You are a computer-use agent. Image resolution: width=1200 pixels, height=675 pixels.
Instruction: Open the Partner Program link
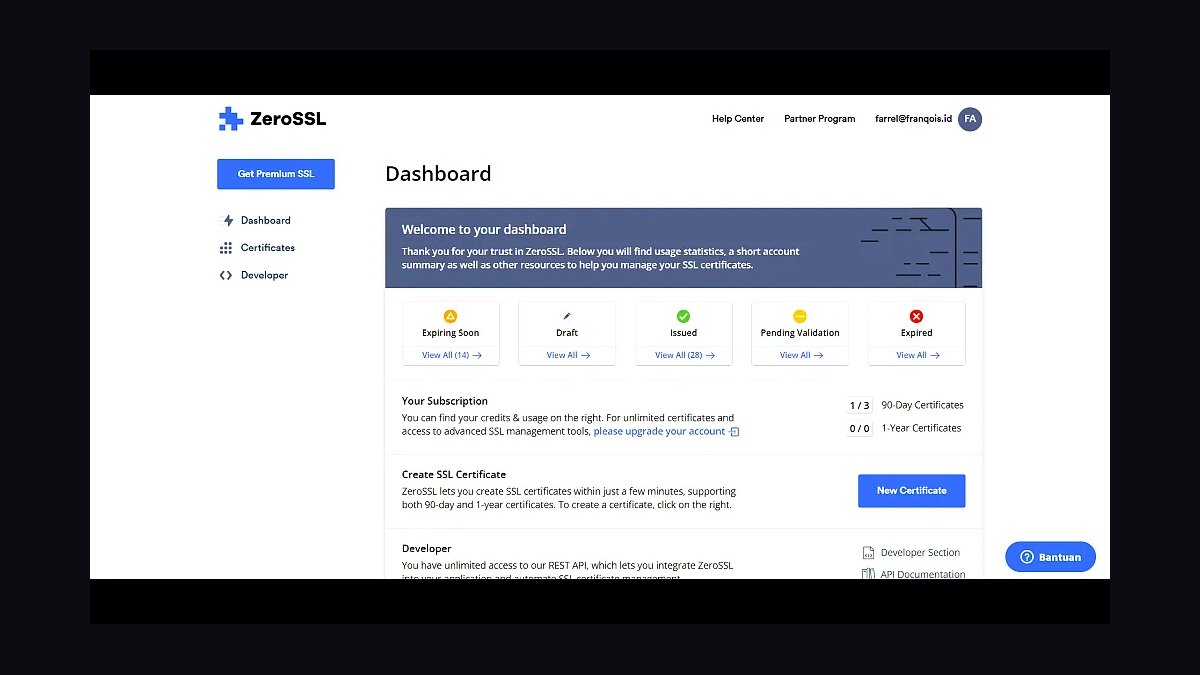[x=820, y=119]
